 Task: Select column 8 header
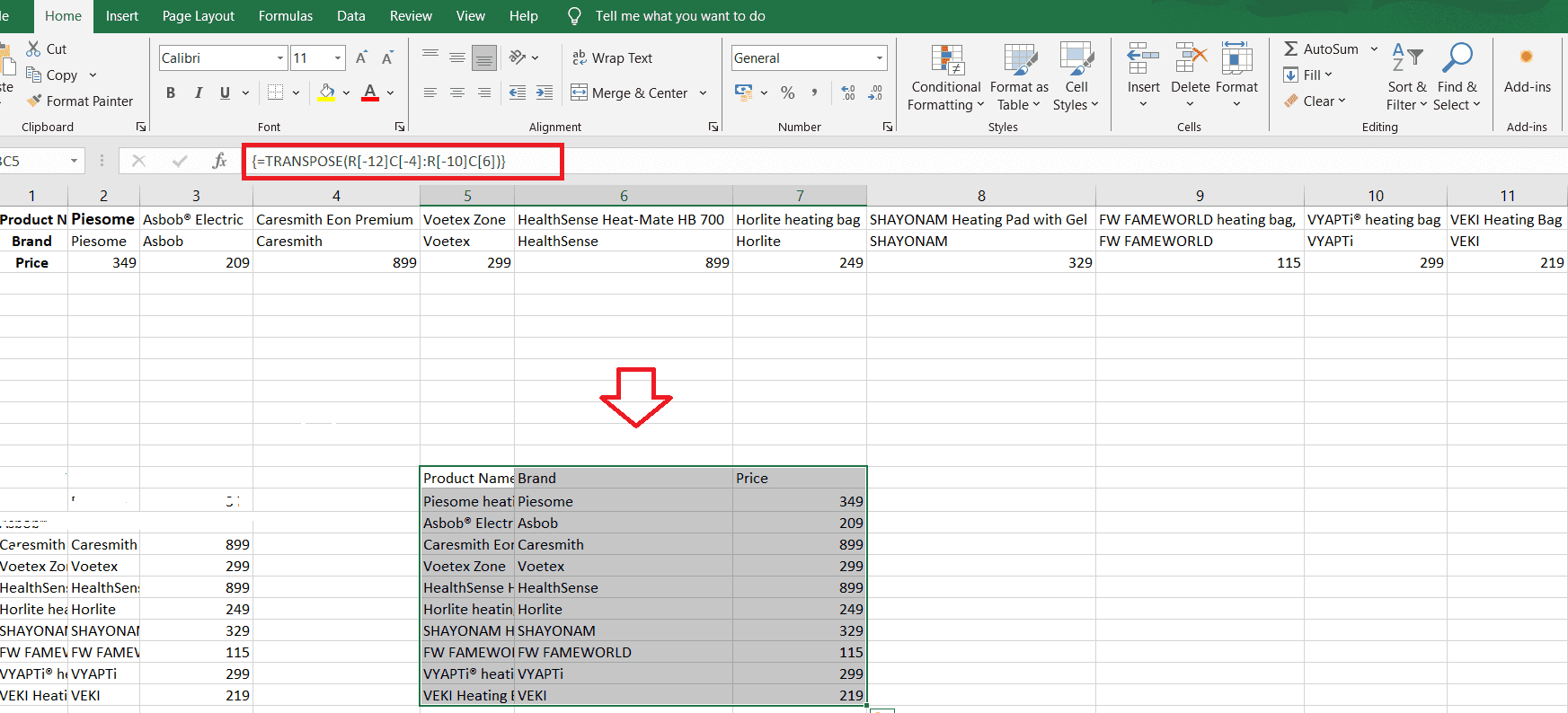point(981,196)
